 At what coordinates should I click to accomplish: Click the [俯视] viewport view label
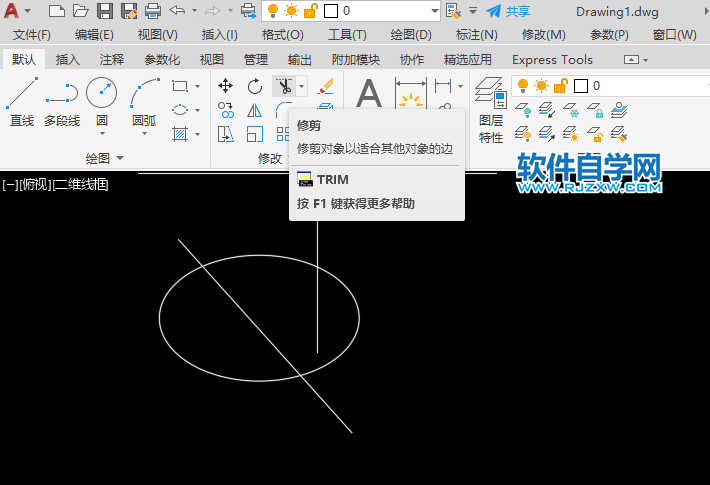35,184
